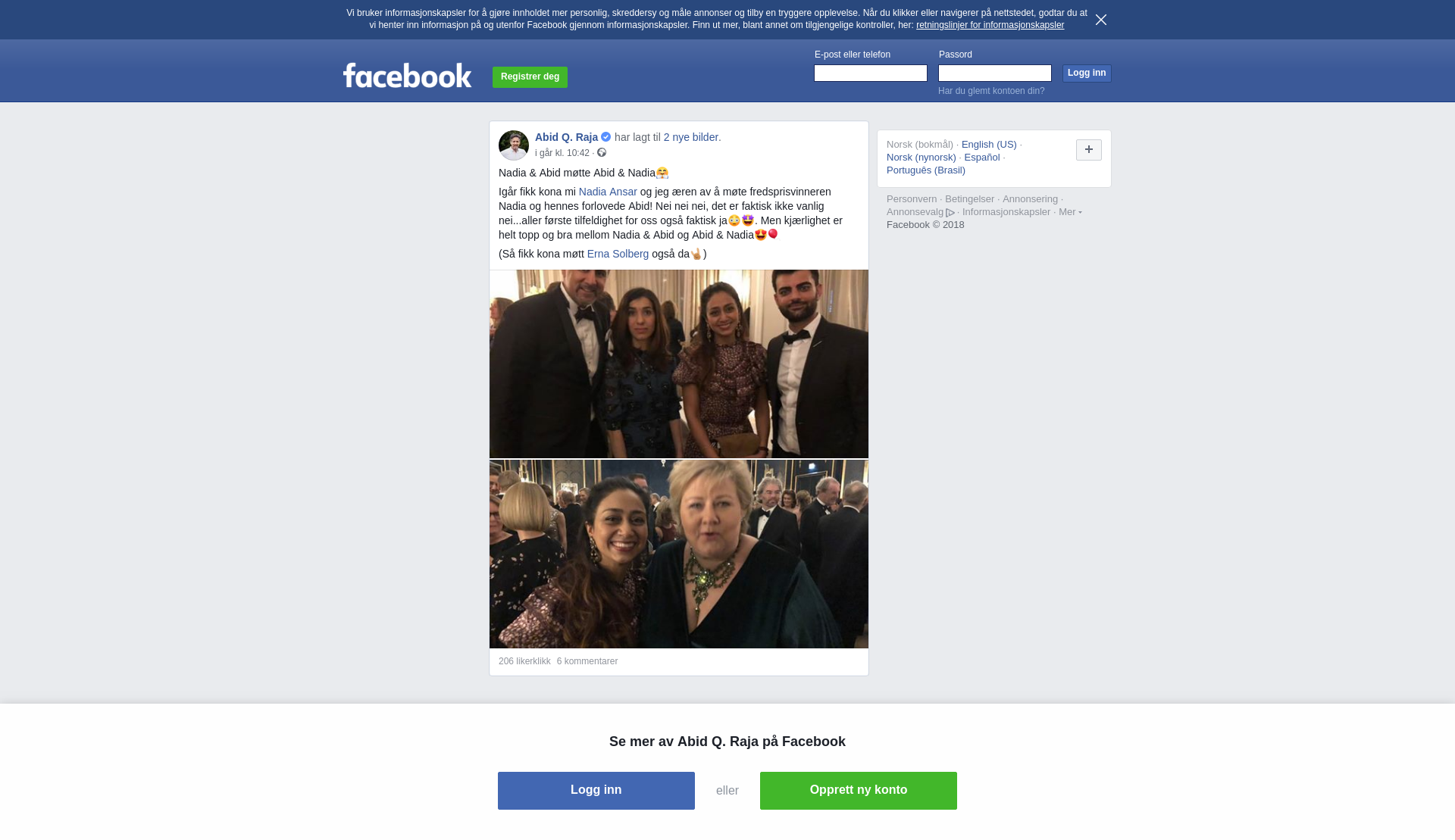Click the large Opprett ny konto button

tap(859, 791)
